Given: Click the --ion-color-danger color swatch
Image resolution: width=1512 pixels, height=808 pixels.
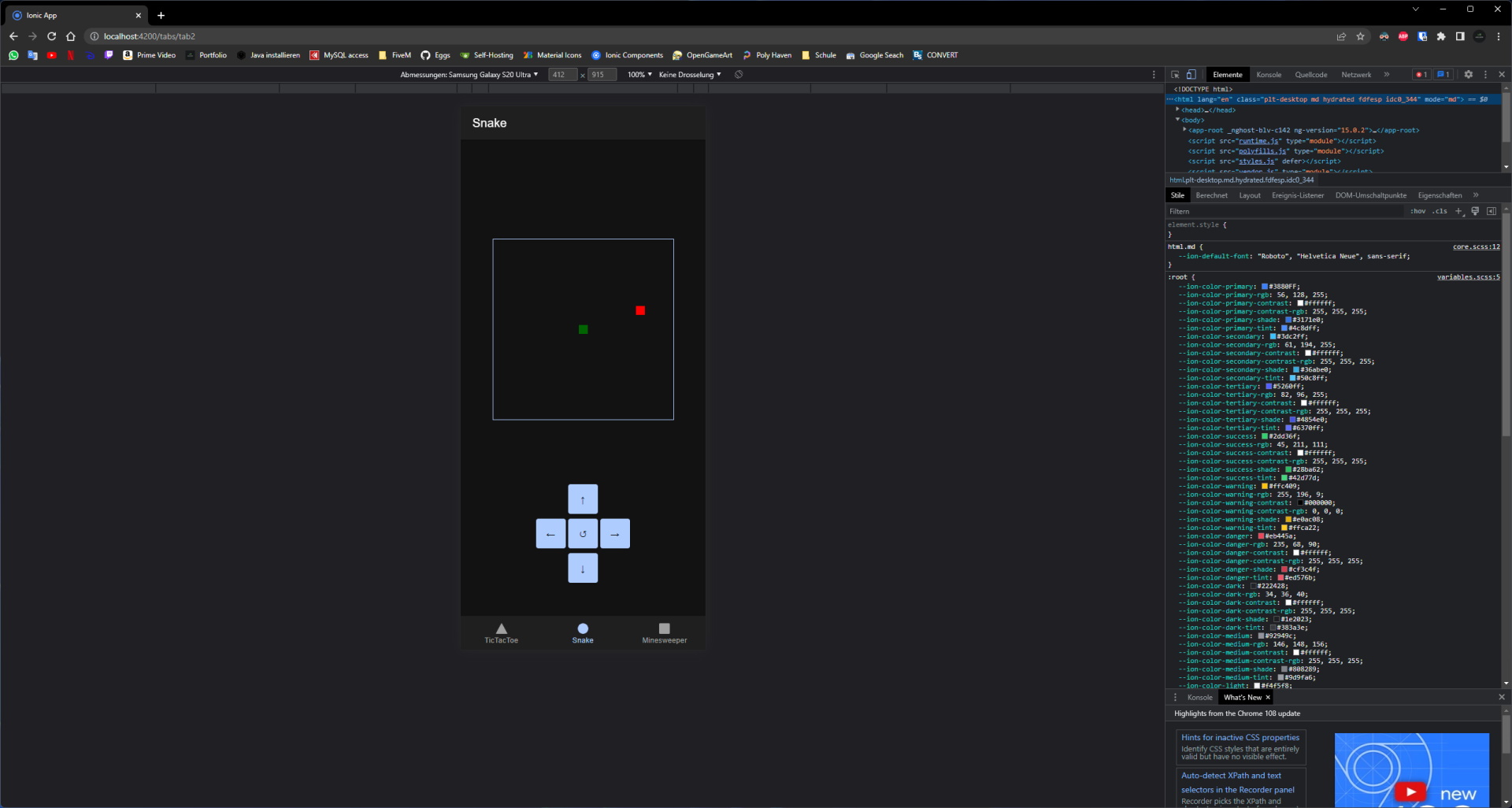Looking at the screenshot, I should (x=1261, y=536).
